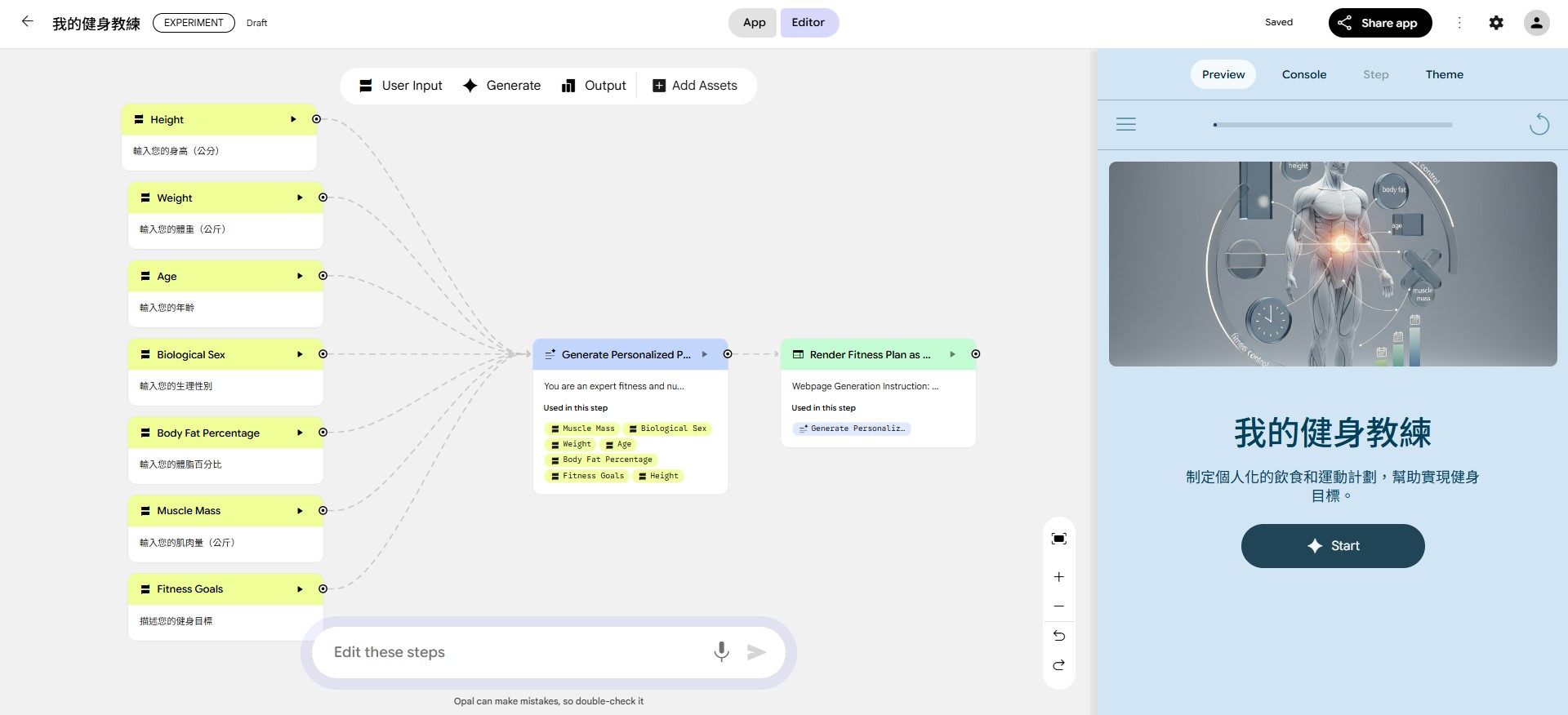
Task: Switch to the Editor view toggle
Action: pyautogui.click(x=808, y=23)
